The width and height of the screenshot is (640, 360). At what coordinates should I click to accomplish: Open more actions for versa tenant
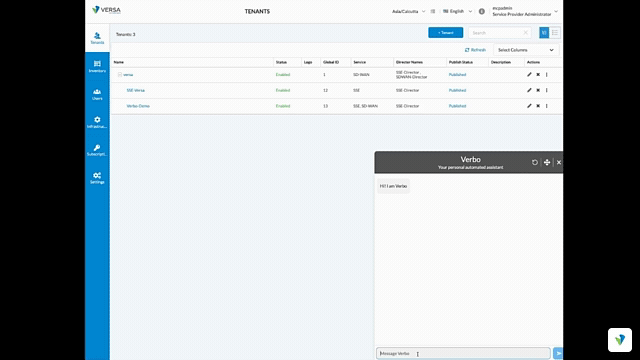coord(547,75)
